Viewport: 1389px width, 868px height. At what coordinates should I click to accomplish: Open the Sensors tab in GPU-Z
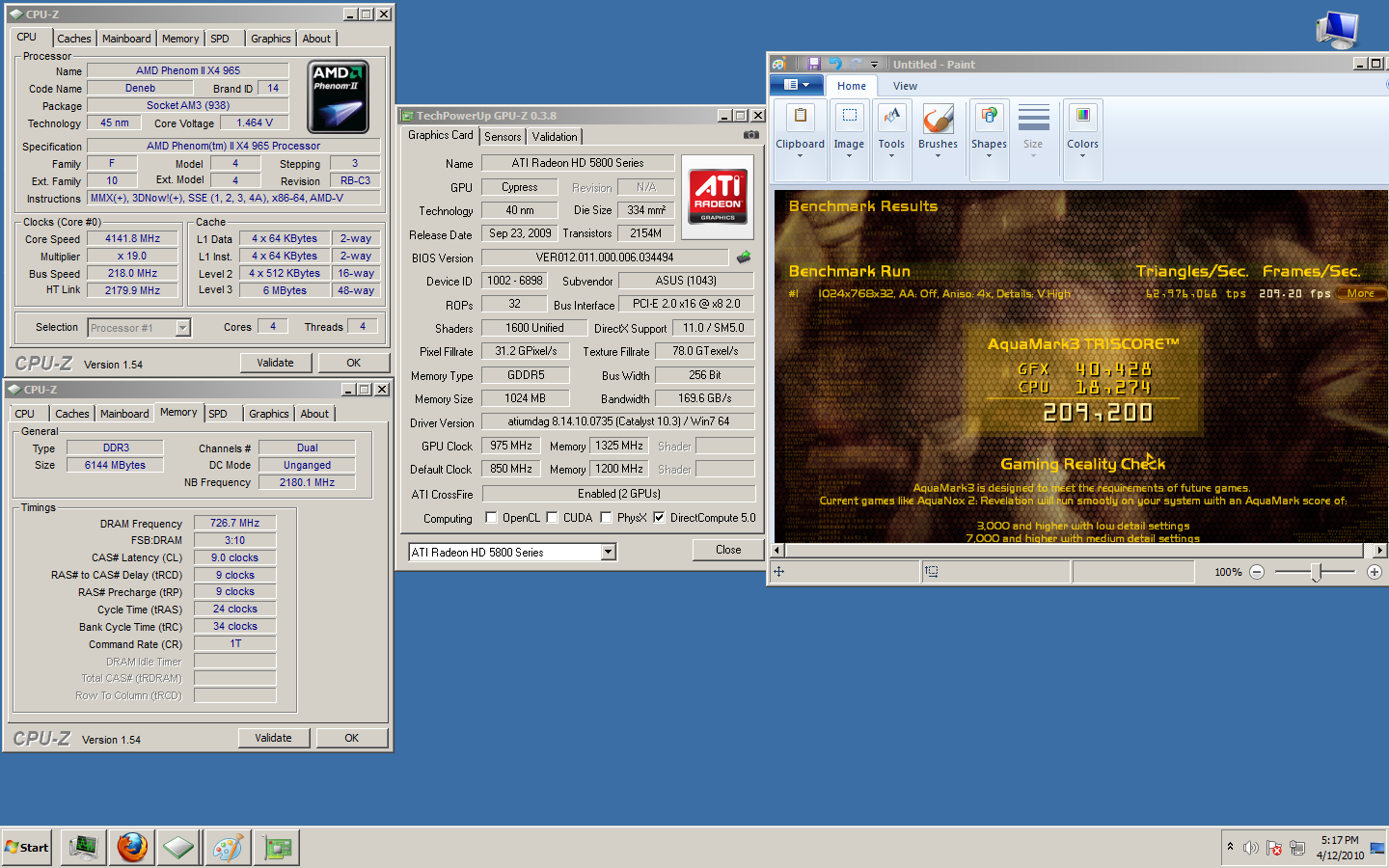click(503, 137)
